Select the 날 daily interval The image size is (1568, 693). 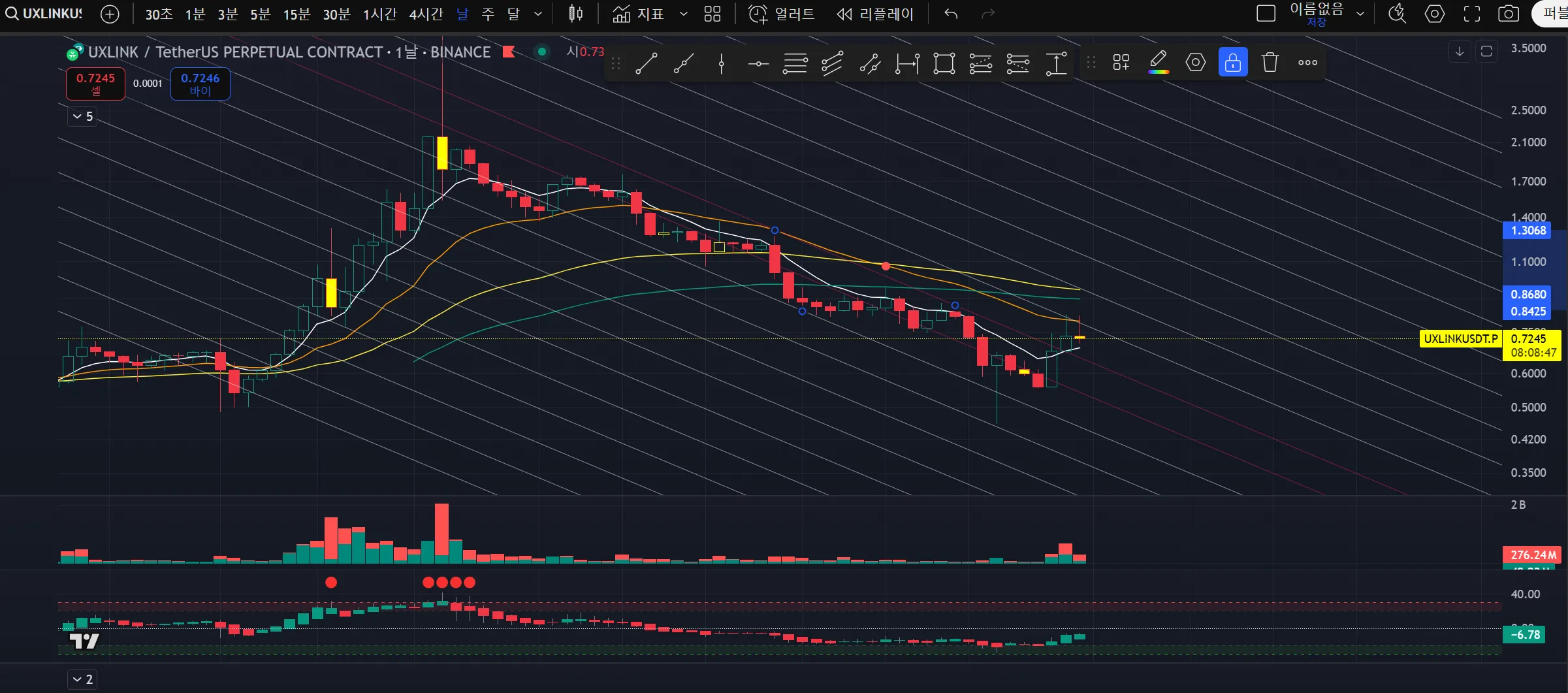(x=462, y=14)
